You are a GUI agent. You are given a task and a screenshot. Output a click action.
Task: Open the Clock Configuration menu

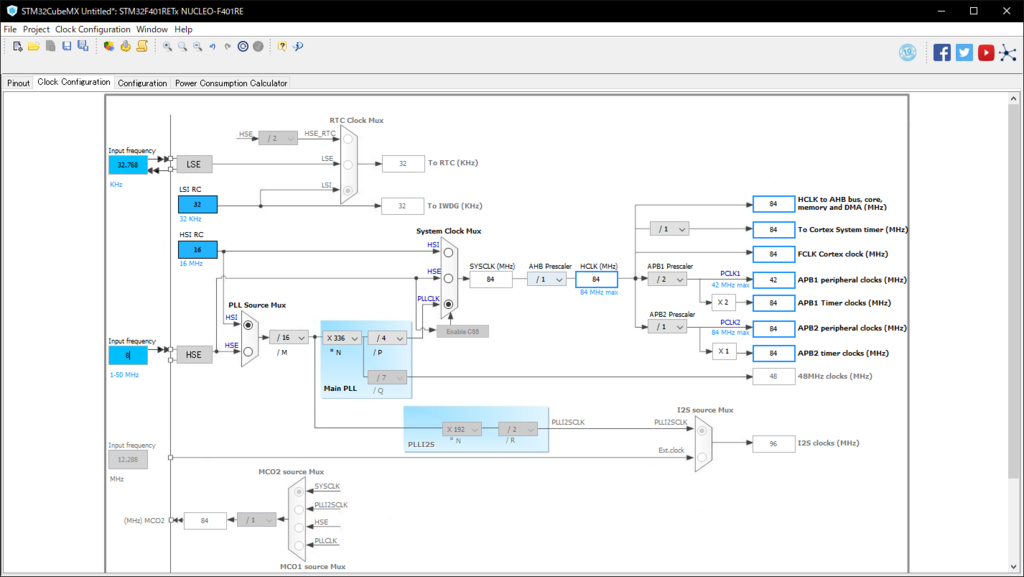tap(93, 29)
